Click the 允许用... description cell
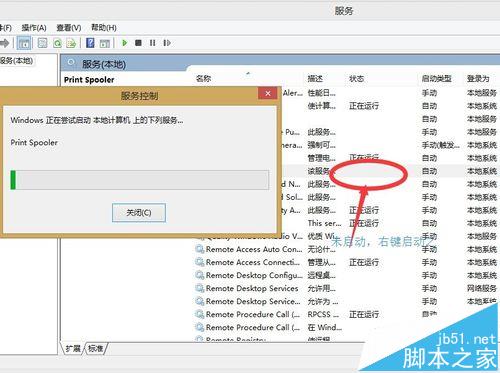This screenshot has height=373, width=500. [x=321, y=288]
